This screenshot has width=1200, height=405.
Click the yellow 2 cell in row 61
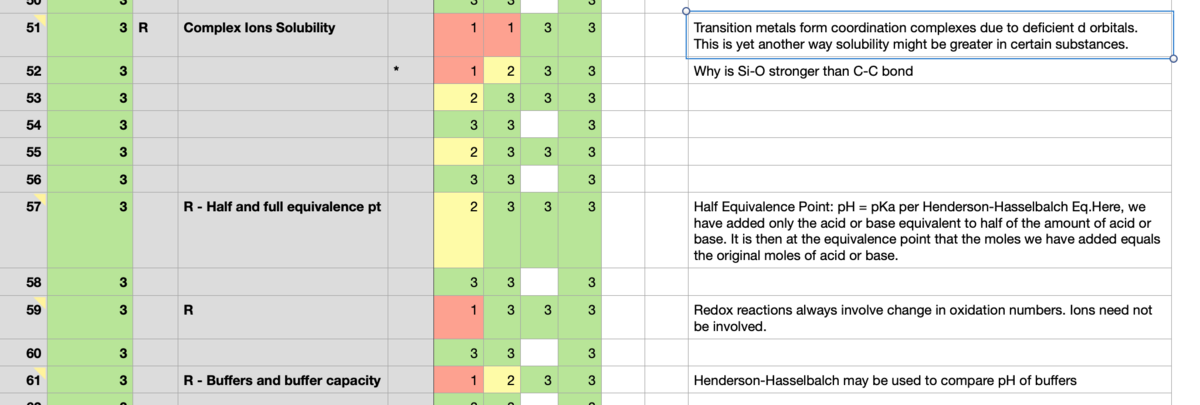pos(509,380)
